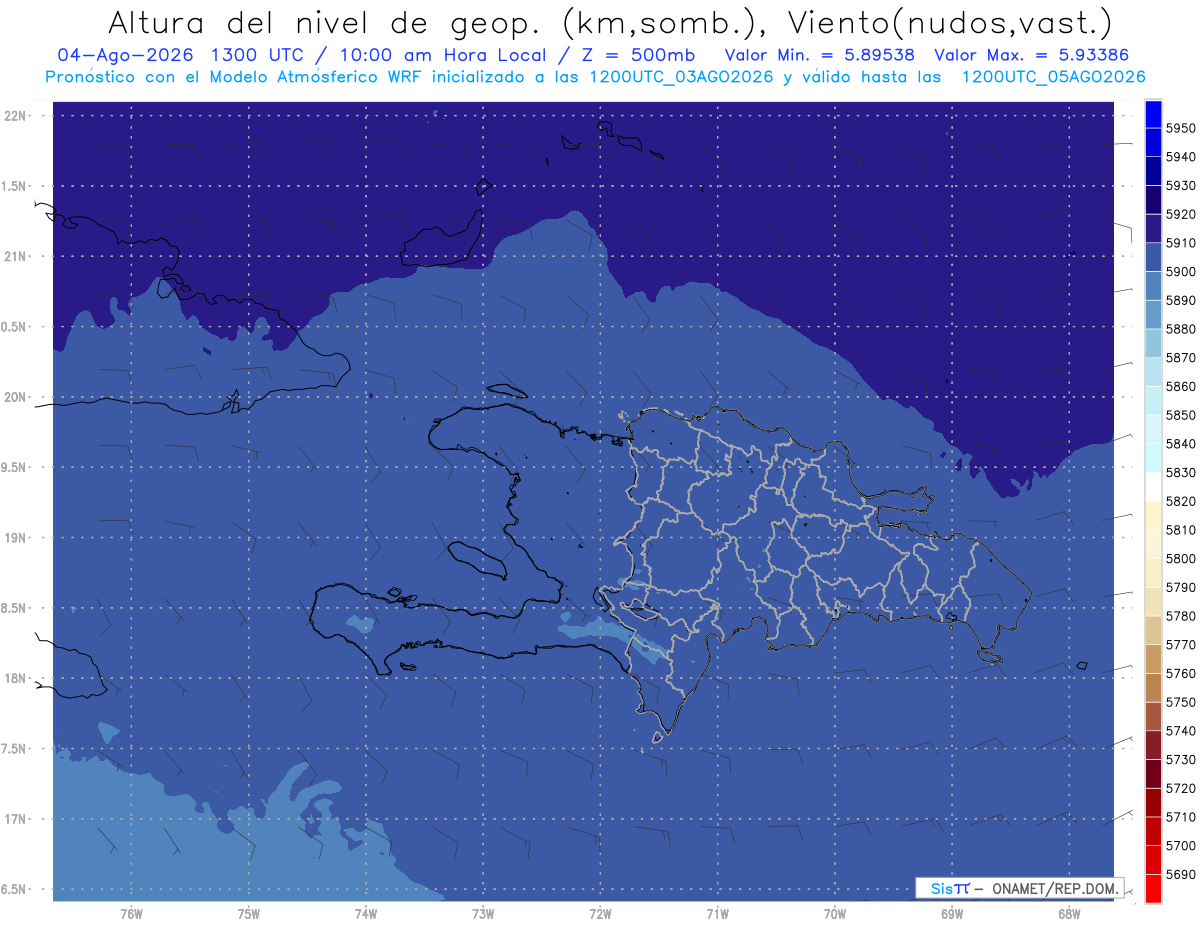Click the 5830 colorbar value label
The image size is (1200, 927).
point(1181,472)
